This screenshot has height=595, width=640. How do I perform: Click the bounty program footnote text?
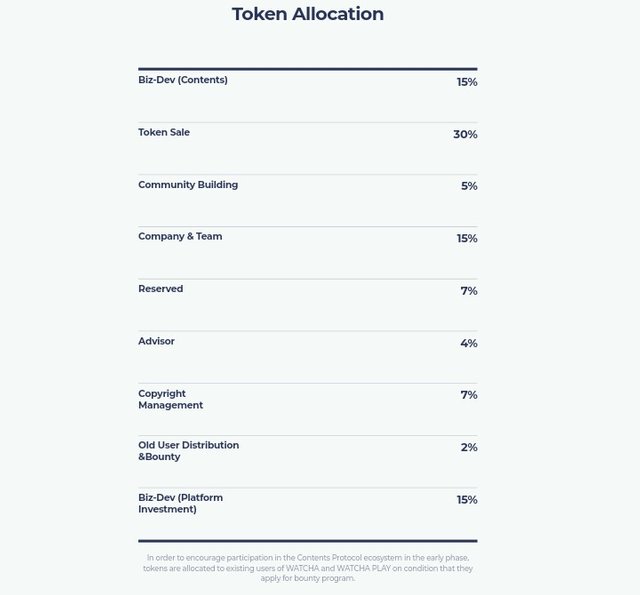[x=308, y=568]
